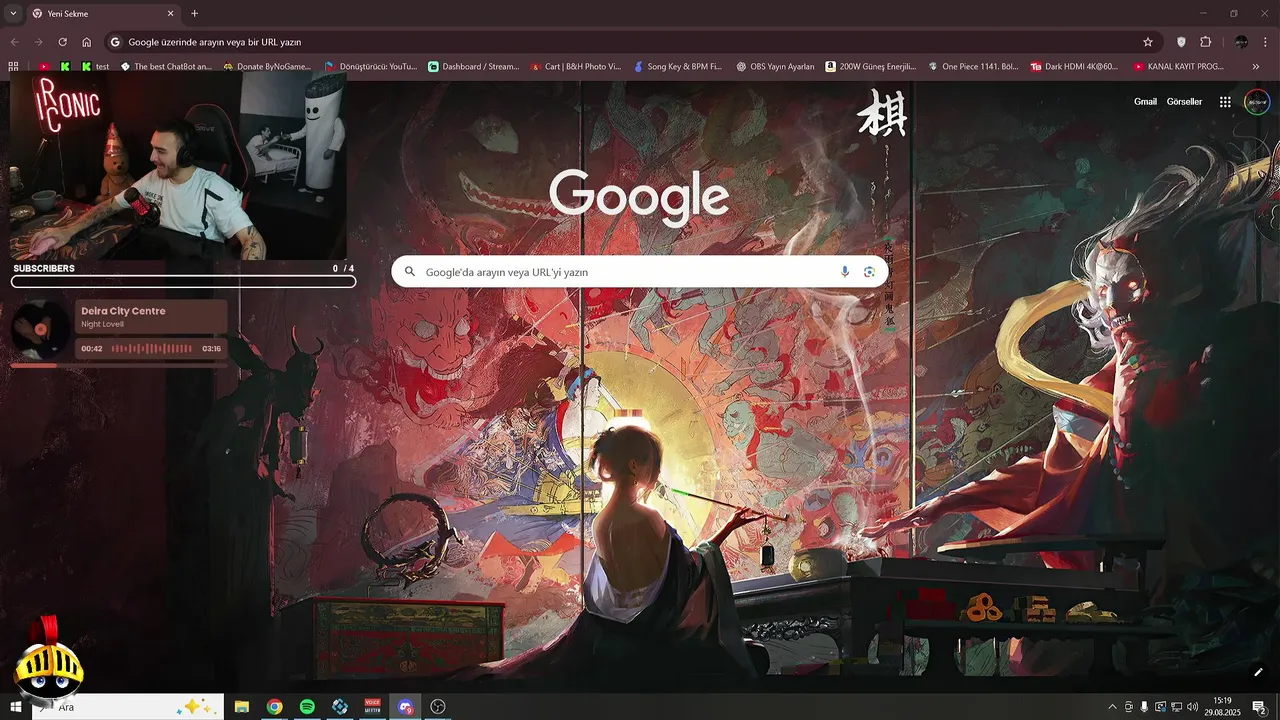Select the Yeni Sekme tab
Image resolution: width=1280 pixels, height=720 pixels.
tap(103, 14)
